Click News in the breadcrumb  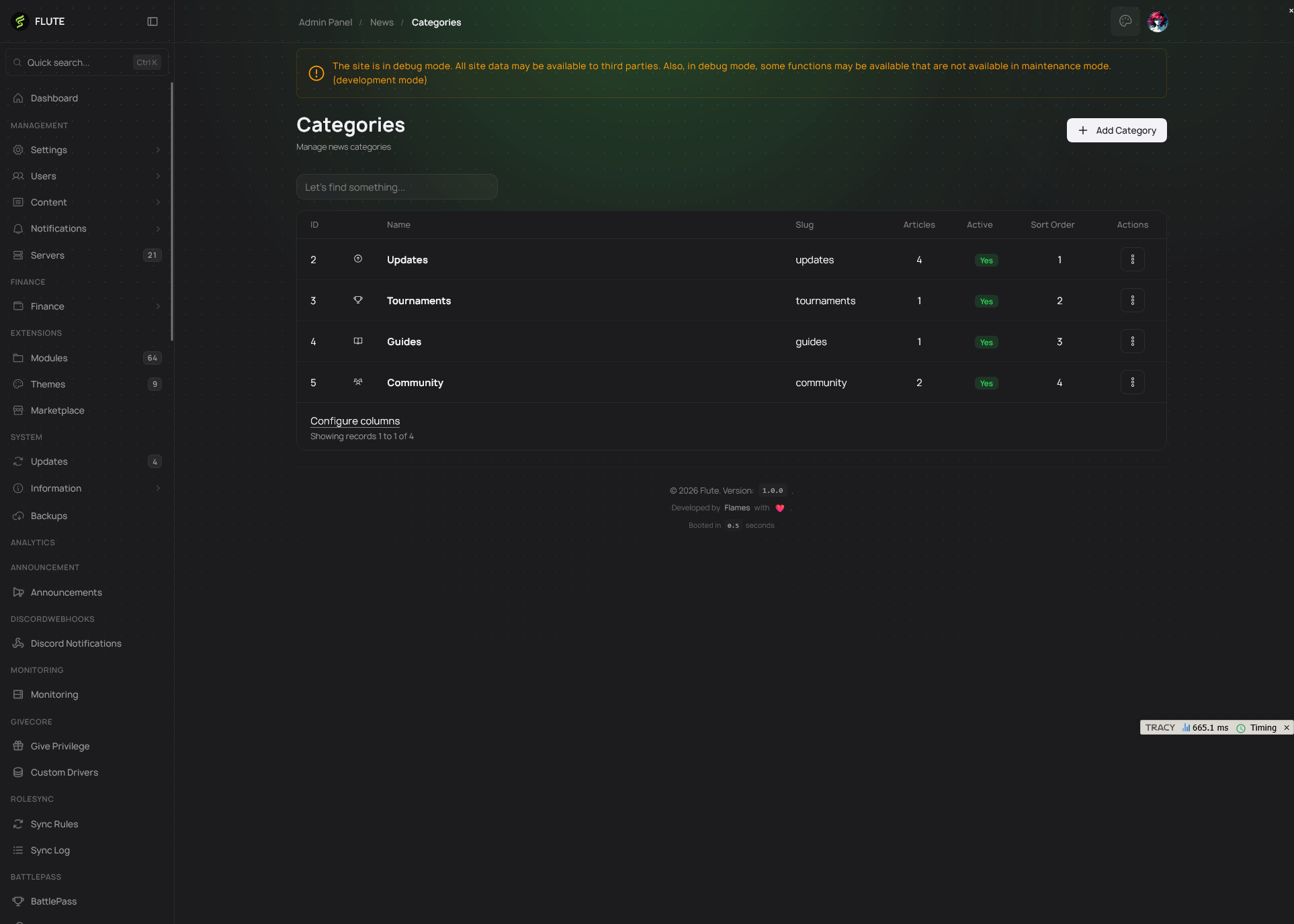point(382,22)
